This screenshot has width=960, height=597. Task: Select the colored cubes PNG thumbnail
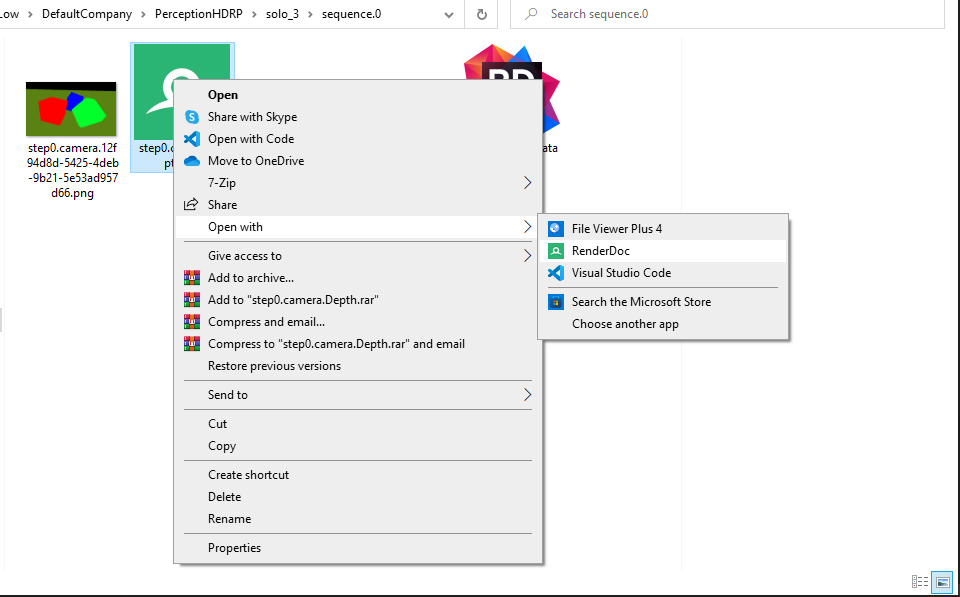71,109
